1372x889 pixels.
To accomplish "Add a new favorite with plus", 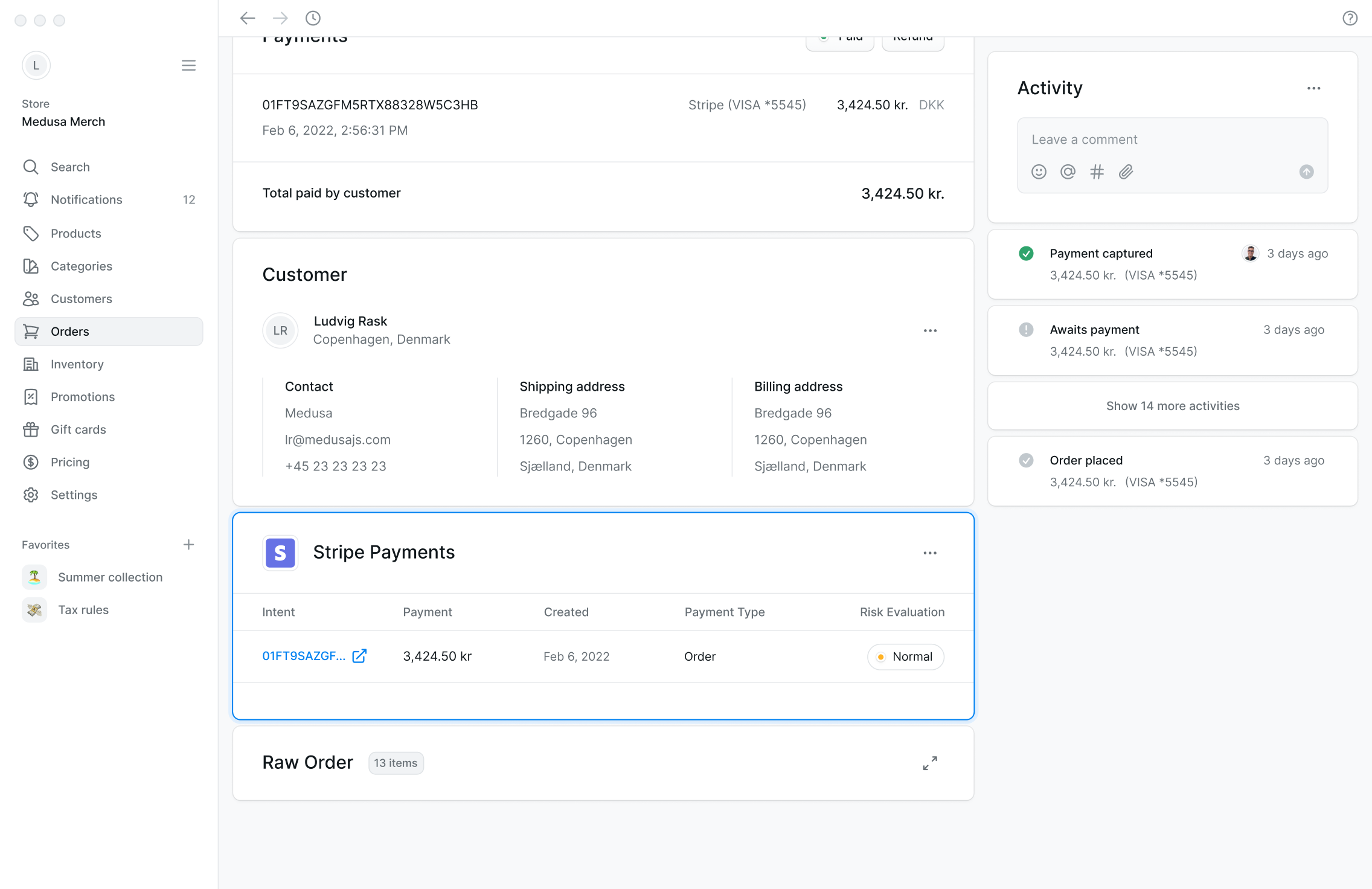I will coord(188,545).
